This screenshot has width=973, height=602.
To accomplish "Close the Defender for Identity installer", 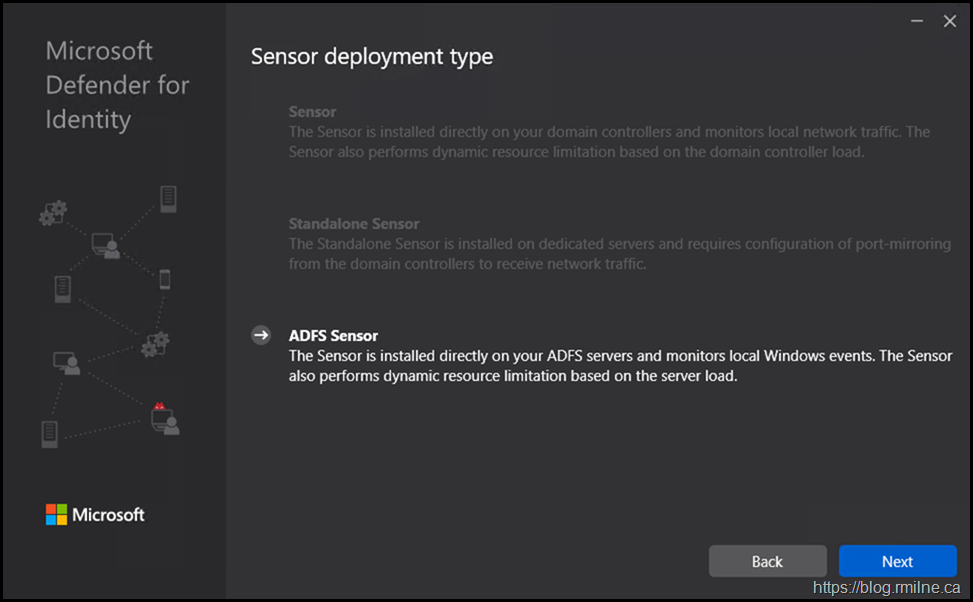I will [950, 21].
